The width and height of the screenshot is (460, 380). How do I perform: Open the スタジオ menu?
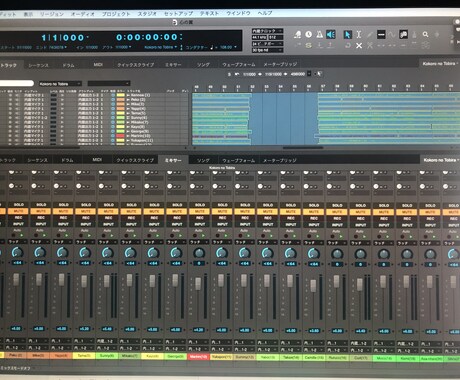pos(147,14)
